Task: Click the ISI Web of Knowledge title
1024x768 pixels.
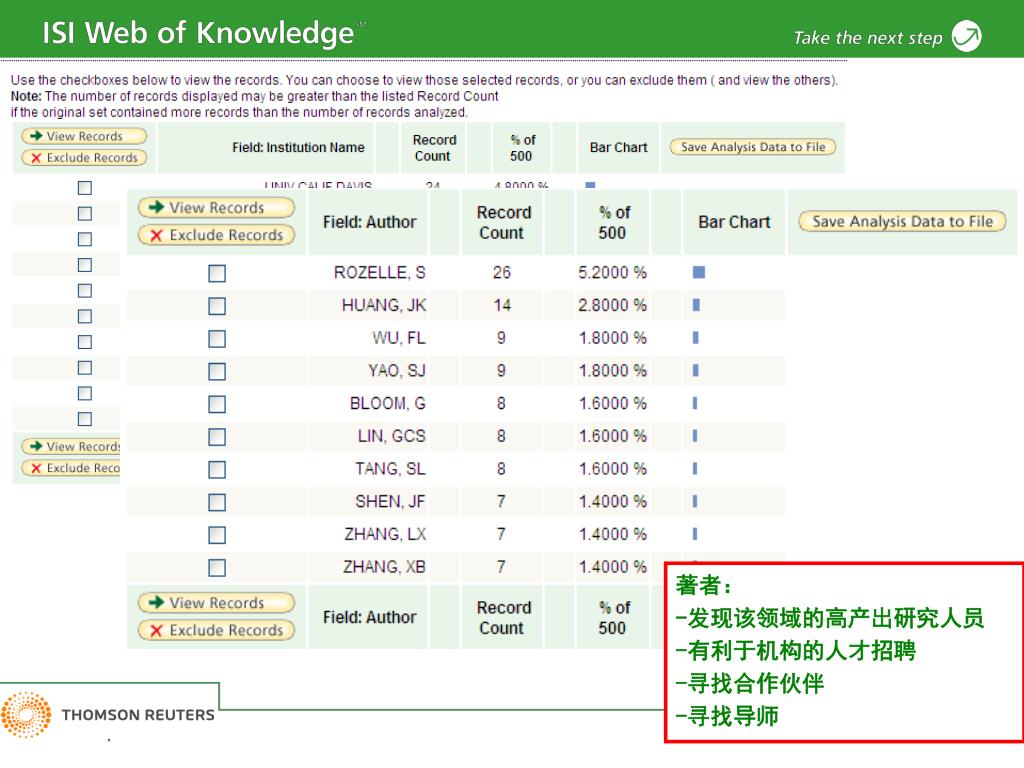Action: click(x=199, y=33)
